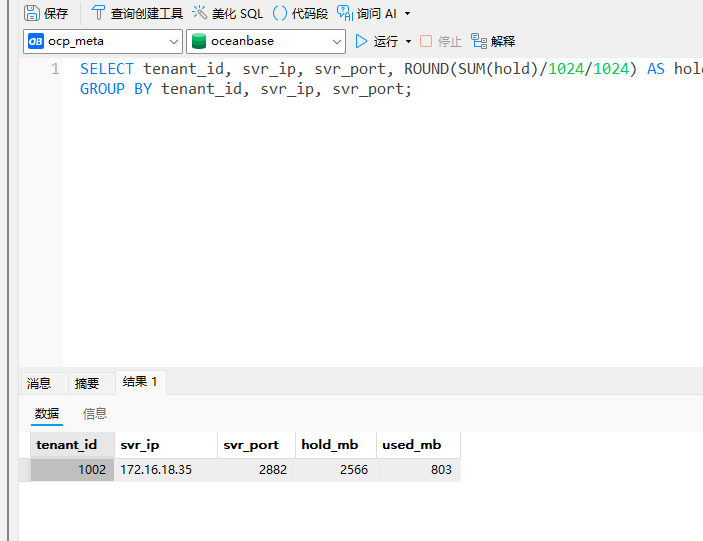Image resolution: width=703 pixels, height=541 pixels.
Task: Open the 信息 sub-tab
Action: 95,413
